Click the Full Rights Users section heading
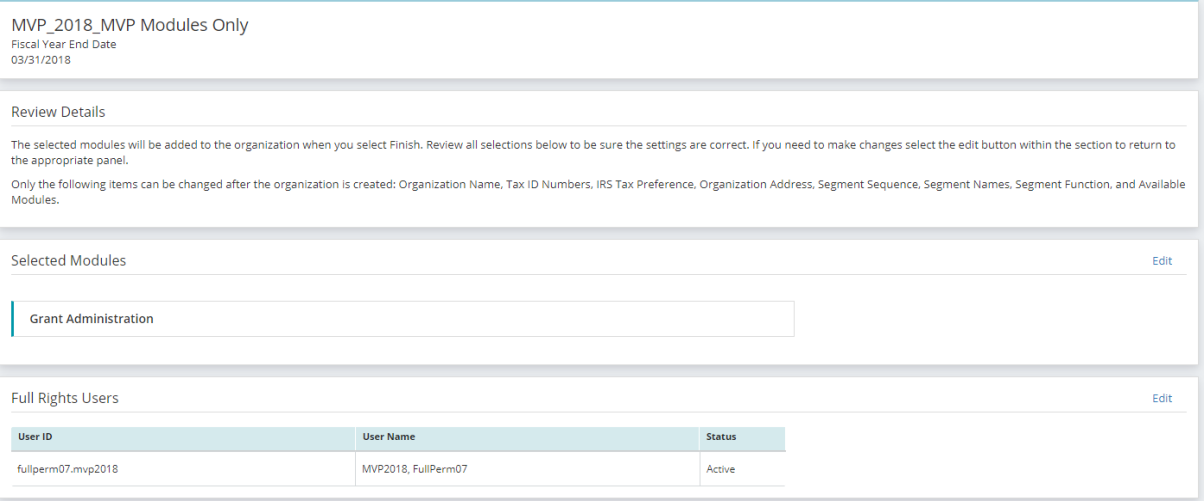1204x501 pixels. pyautogui.click(x=65, y=398)
